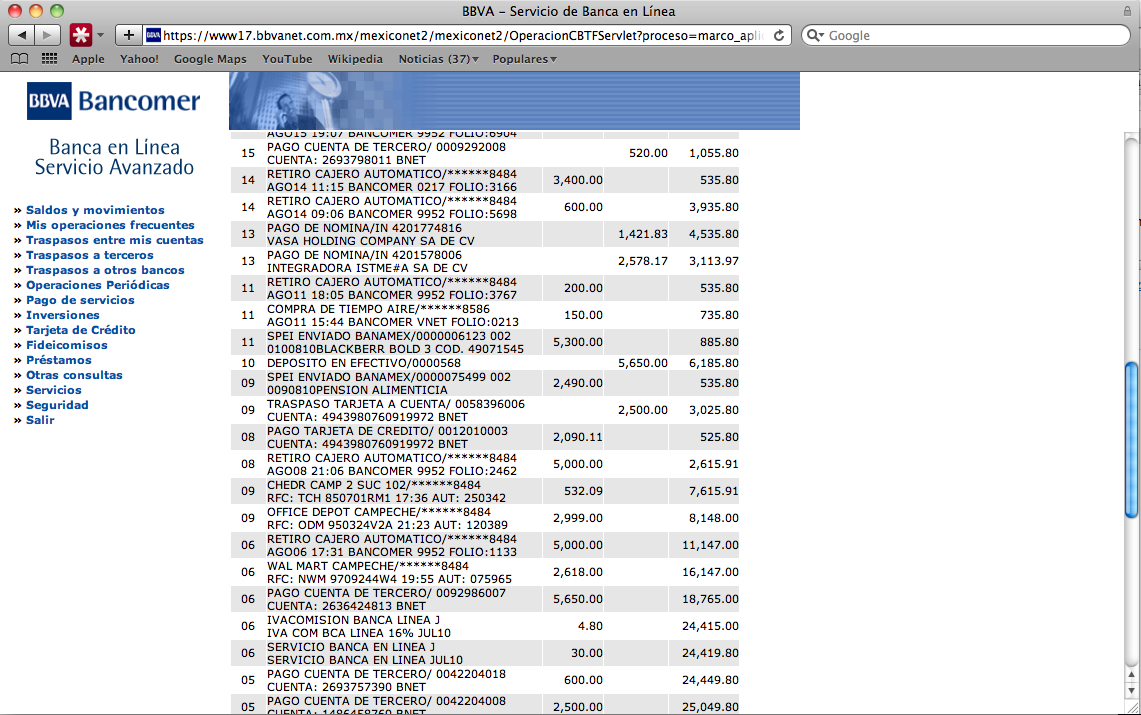This screenshot has width=1141, height=715.
Task: Open Mis operaciones frecuentes
Action: click(x=110, y=225)
